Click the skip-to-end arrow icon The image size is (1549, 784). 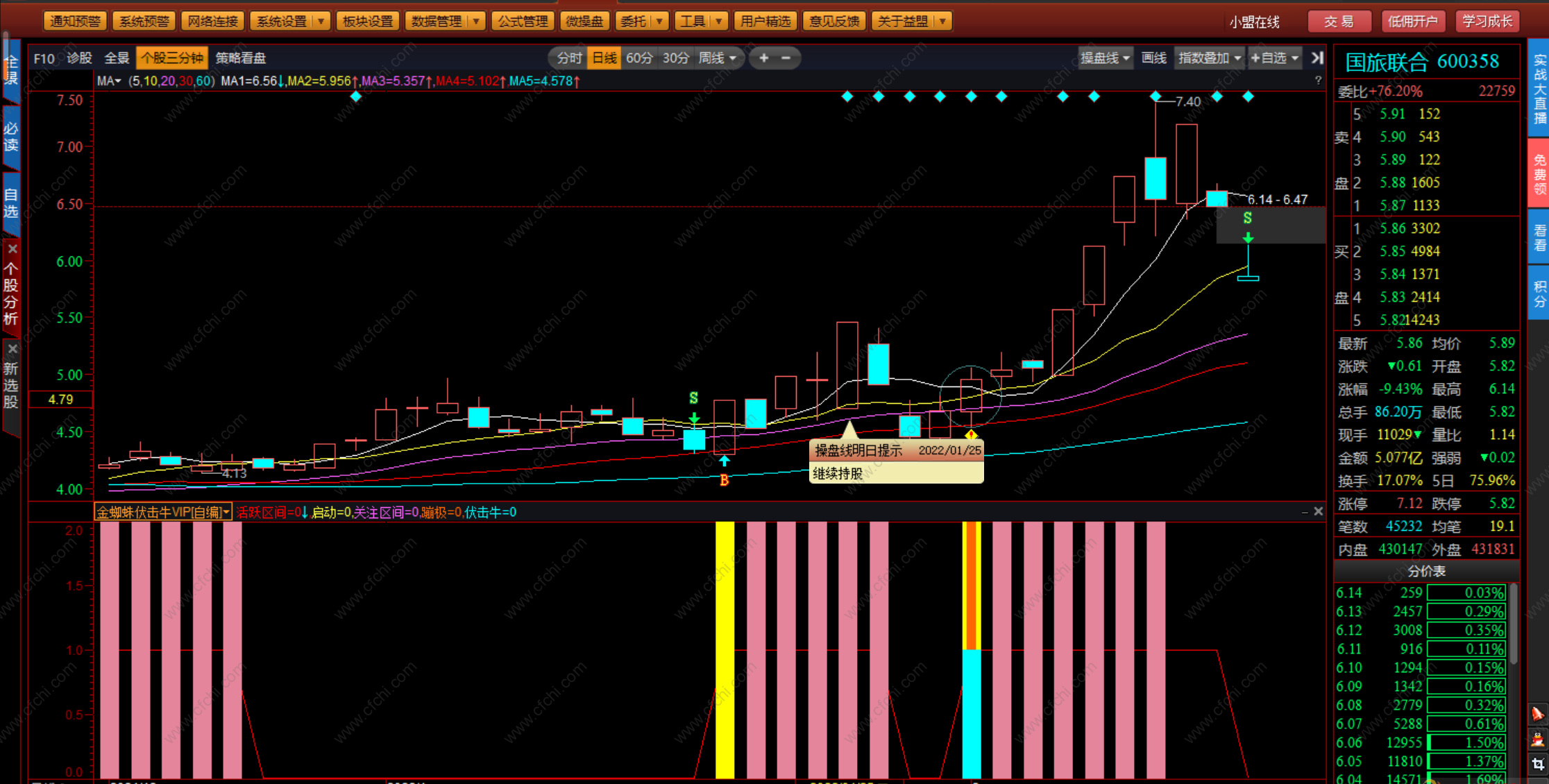1317,58
